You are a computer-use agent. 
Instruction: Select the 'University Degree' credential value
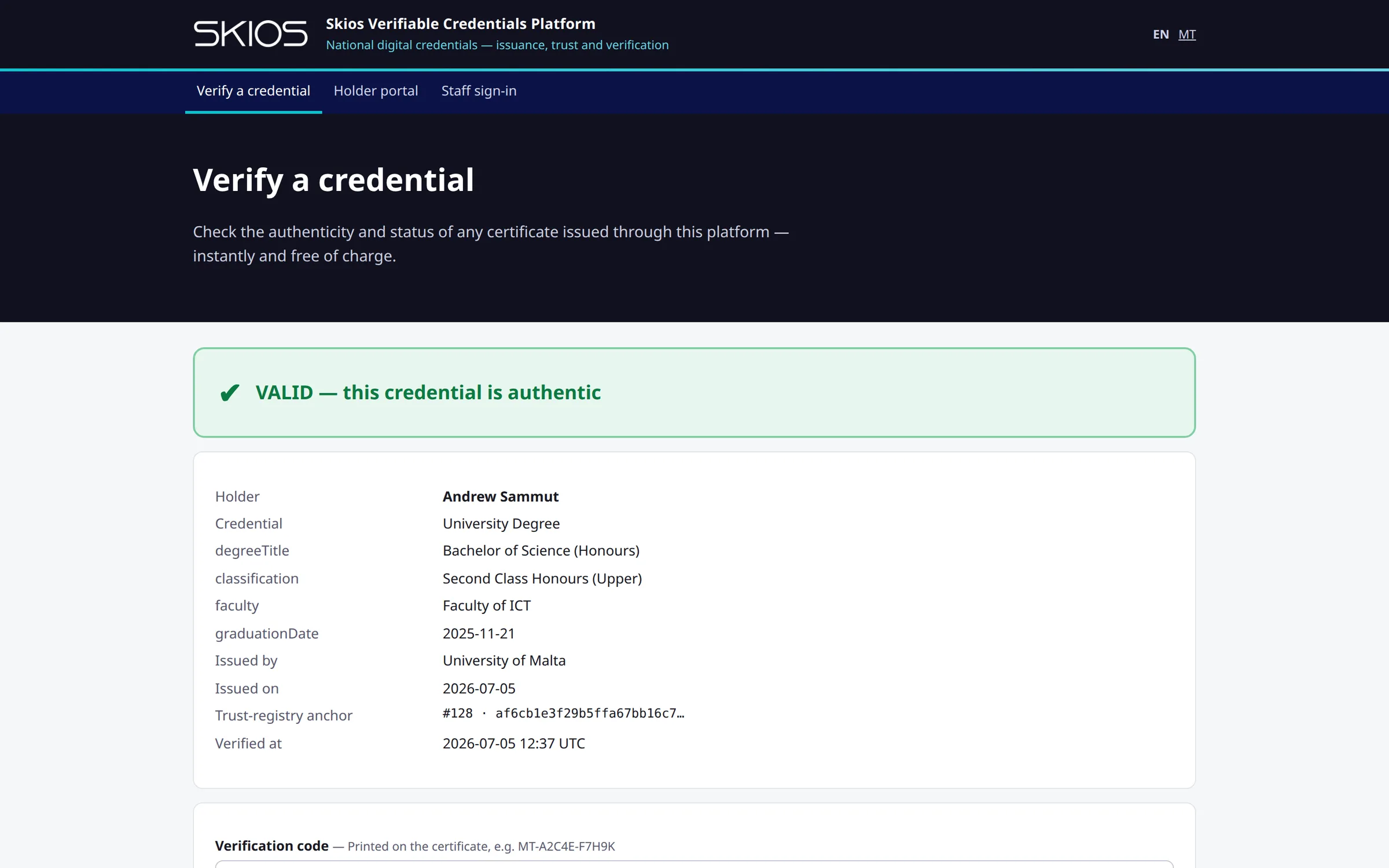[501, 524]
